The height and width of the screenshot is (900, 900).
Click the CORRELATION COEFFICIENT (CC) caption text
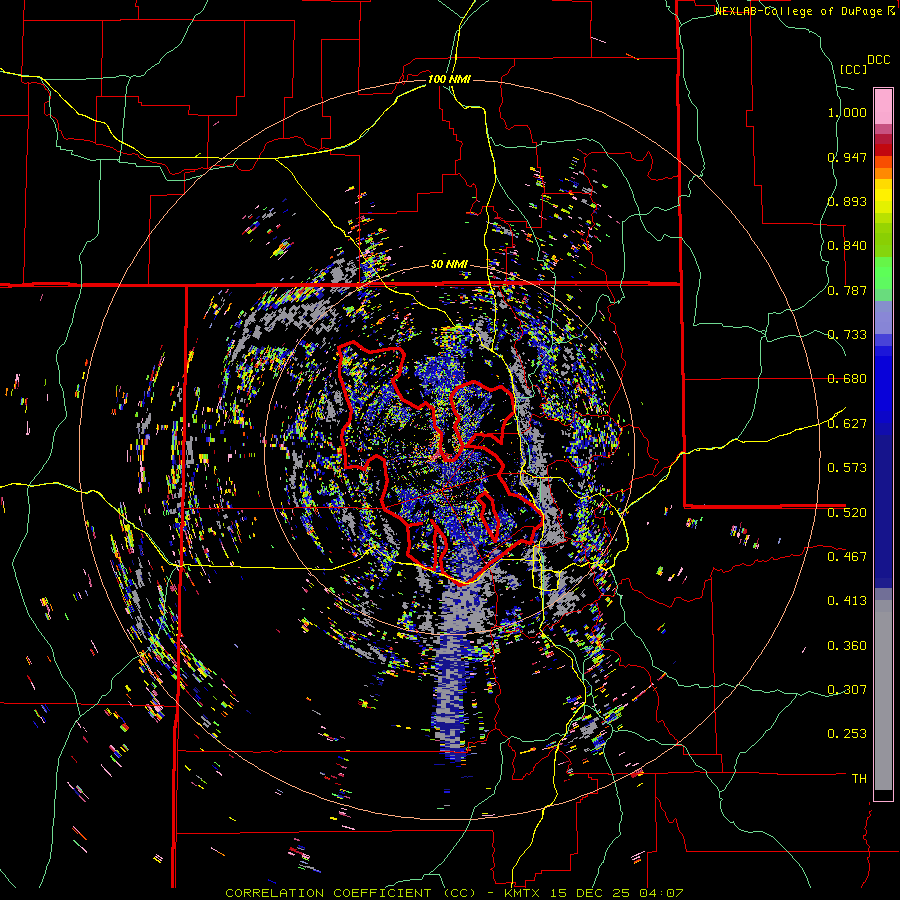(351, 893)
